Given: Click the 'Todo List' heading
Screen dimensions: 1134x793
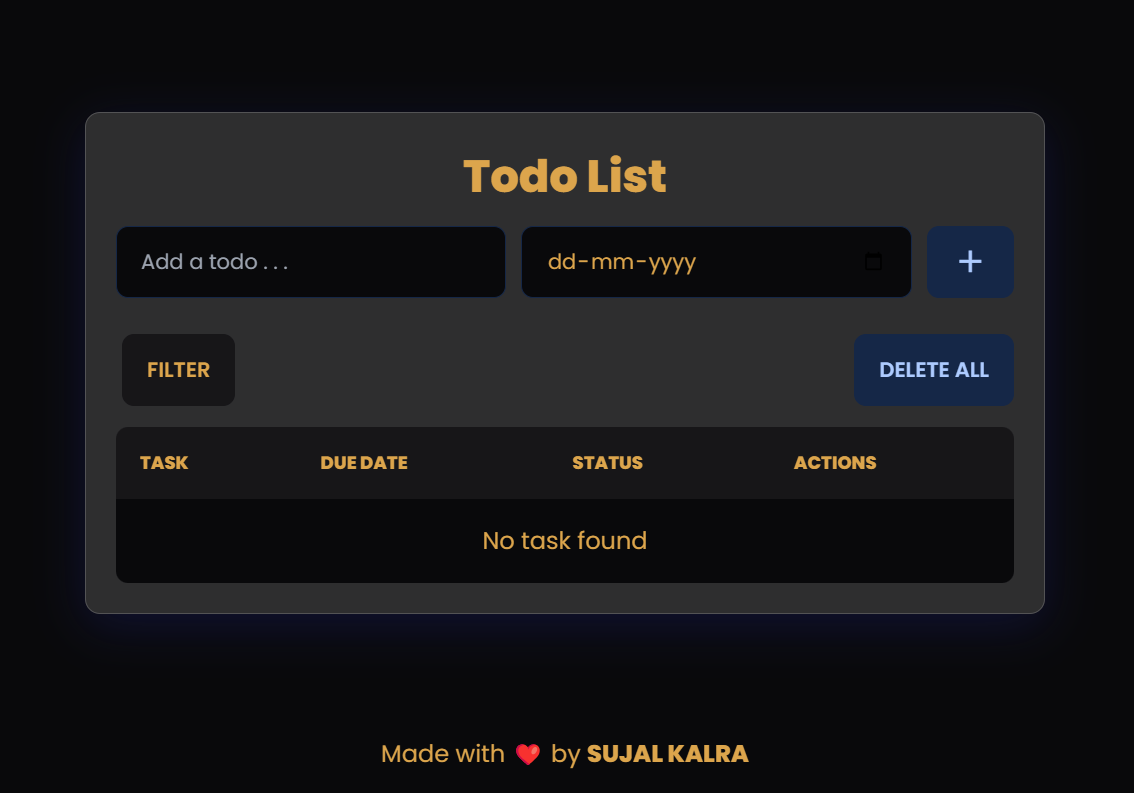Looking at the screenshot, I should pyautogui.click(x=564, y=177).
